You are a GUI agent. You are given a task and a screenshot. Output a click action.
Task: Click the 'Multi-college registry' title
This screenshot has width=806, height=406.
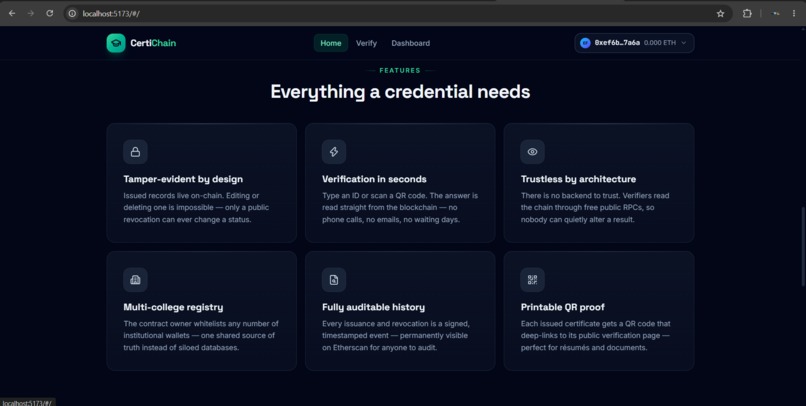tap(173, 307)
